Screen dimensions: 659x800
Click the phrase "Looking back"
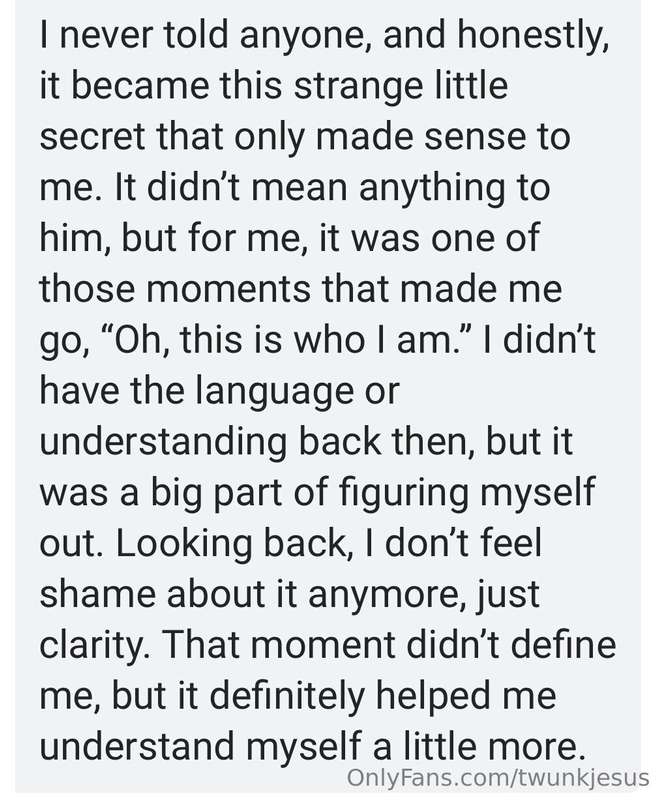coord(231,543)
